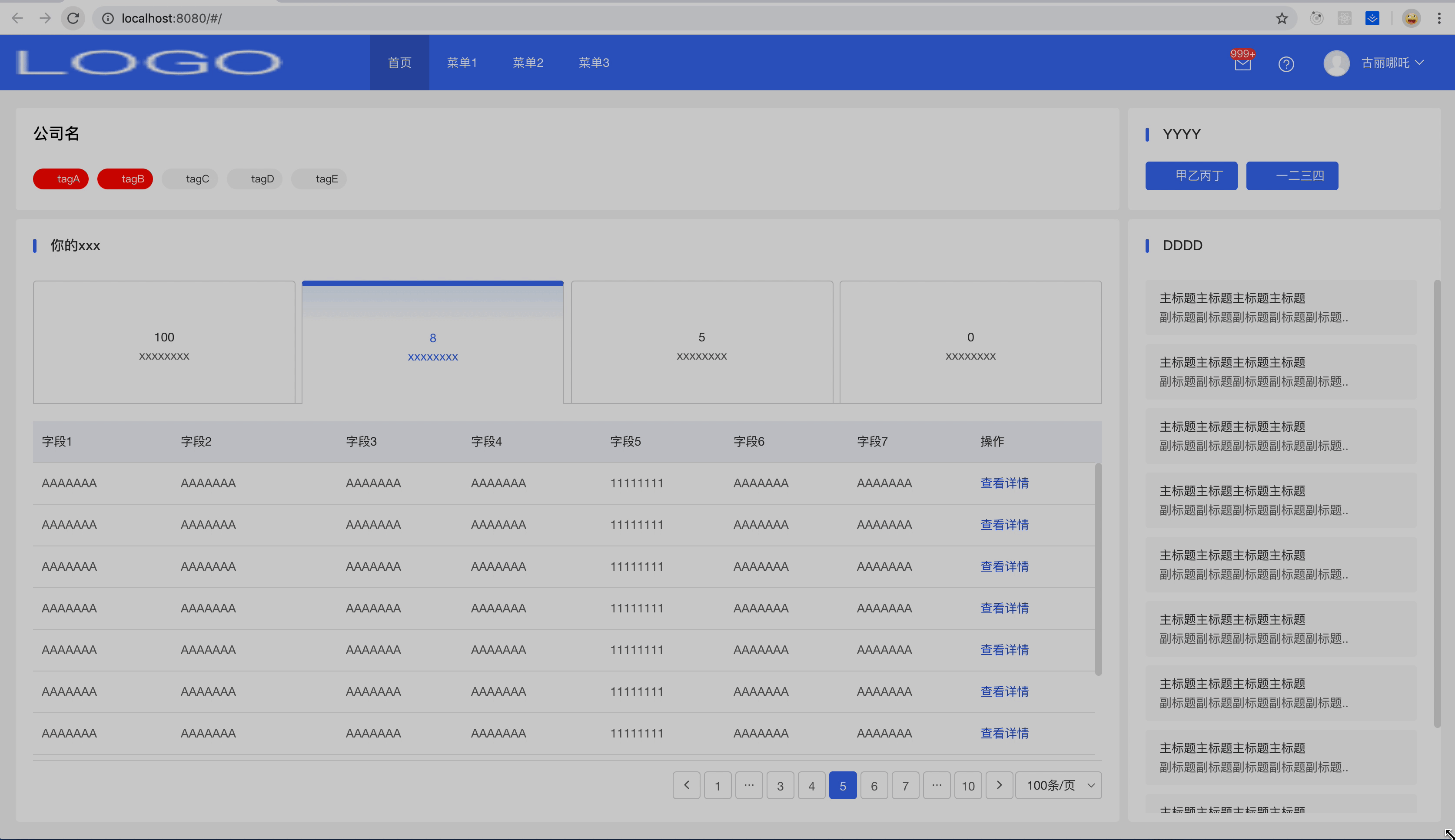Reload the page with browser refresh icon
Image resolution: width=1455 pixels, height=840 pixels.
pos(73,19)
